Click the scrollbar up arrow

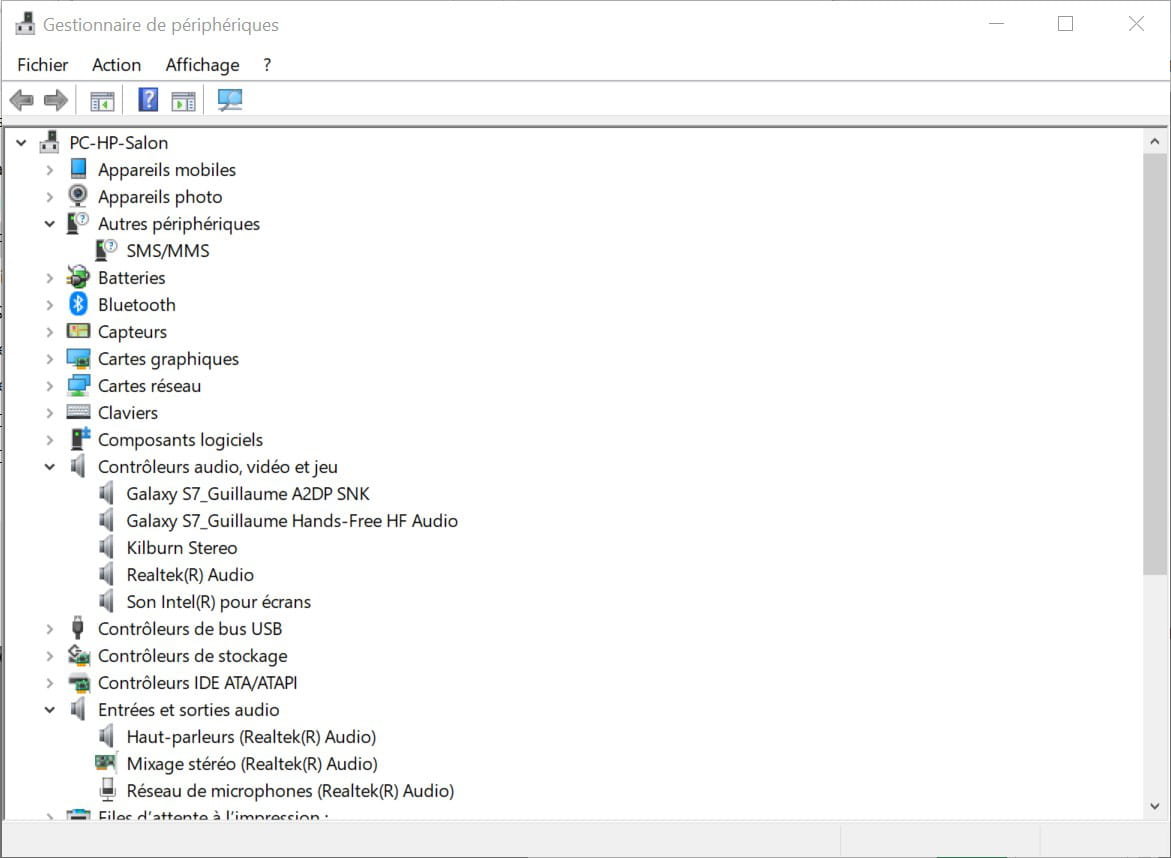(x=1155, y=140)
